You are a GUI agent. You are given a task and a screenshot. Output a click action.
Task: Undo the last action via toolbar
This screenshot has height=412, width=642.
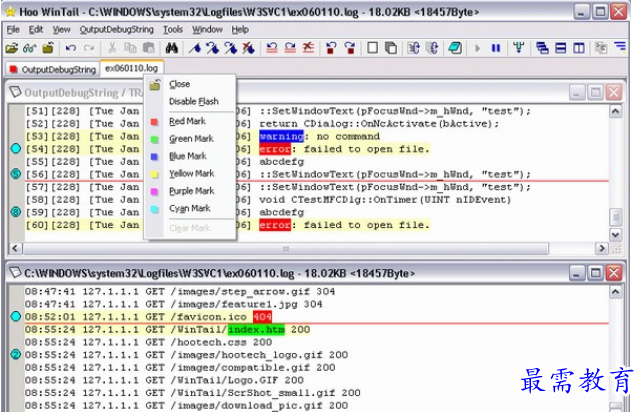[70, 48]
